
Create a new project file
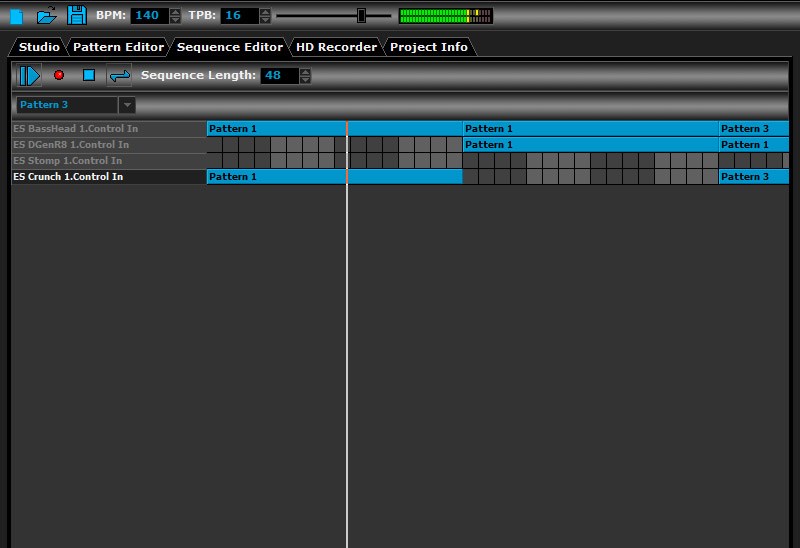[x=16, y=15]
